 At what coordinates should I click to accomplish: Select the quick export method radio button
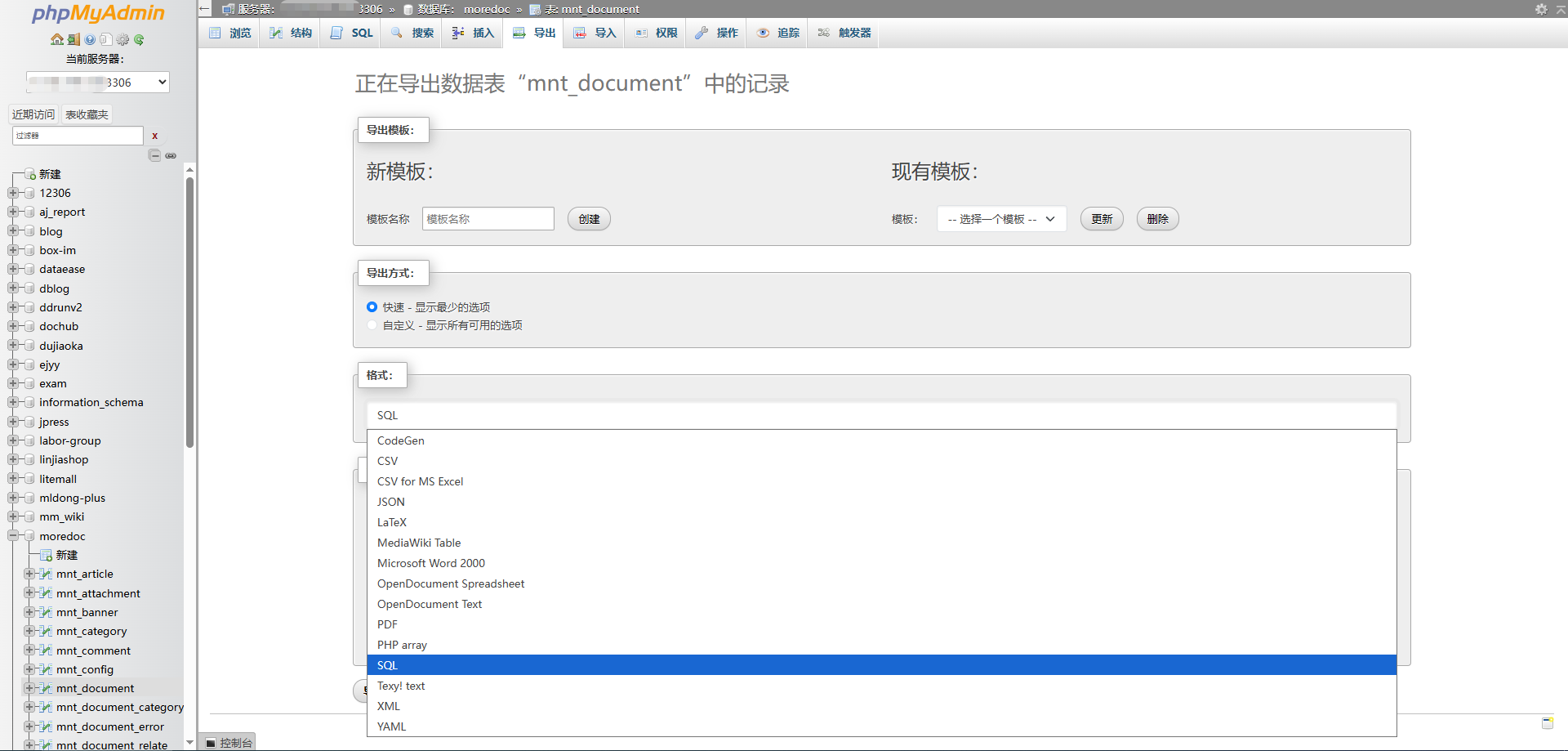(x=372, y=307)
